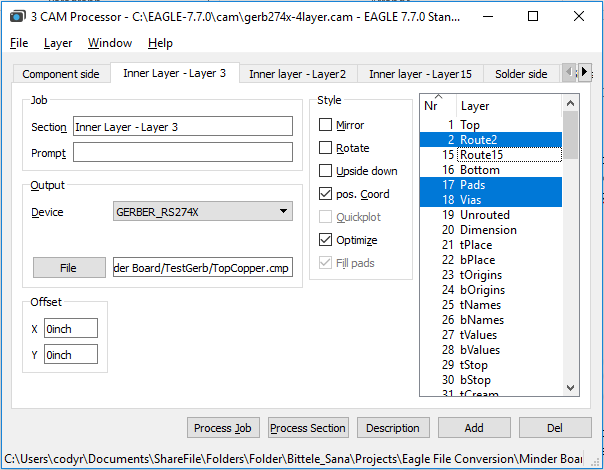Screen dimensions: 604x470
Task: Click the Del button
Action: coord(554,428)
